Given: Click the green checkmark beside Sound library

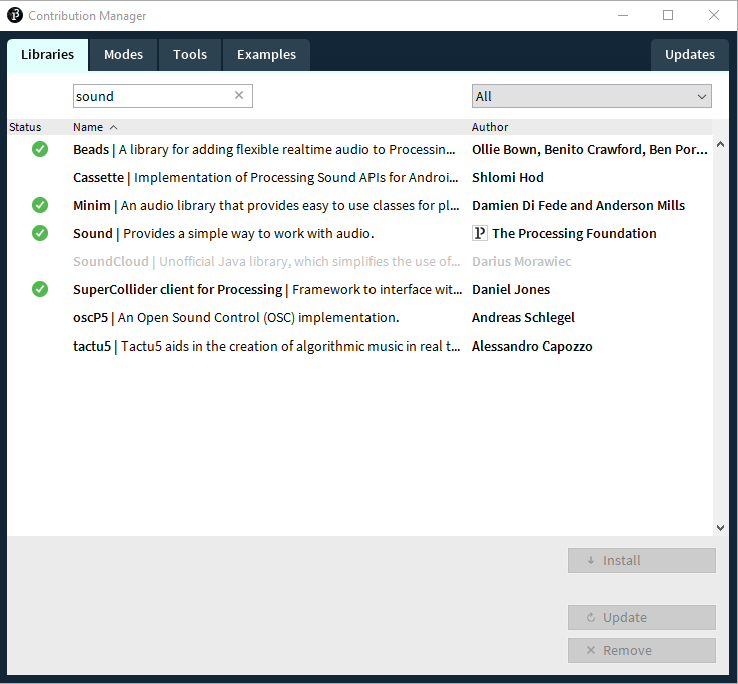Looking at the screenshot, I should coord(40,233).
